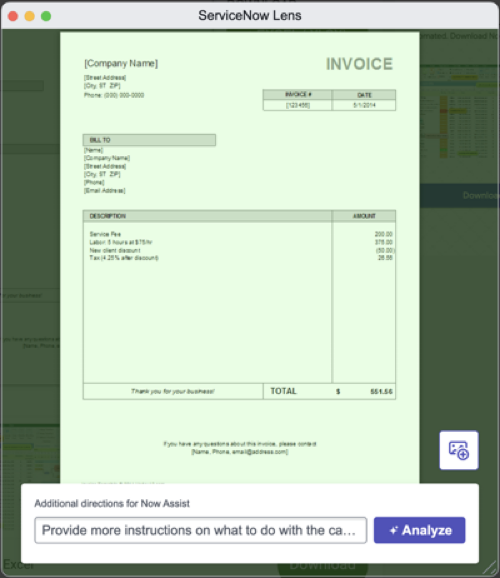Click the spreadsheet thumbnail in background
Viewport: 500px width, 578px height.
point(460,112)
